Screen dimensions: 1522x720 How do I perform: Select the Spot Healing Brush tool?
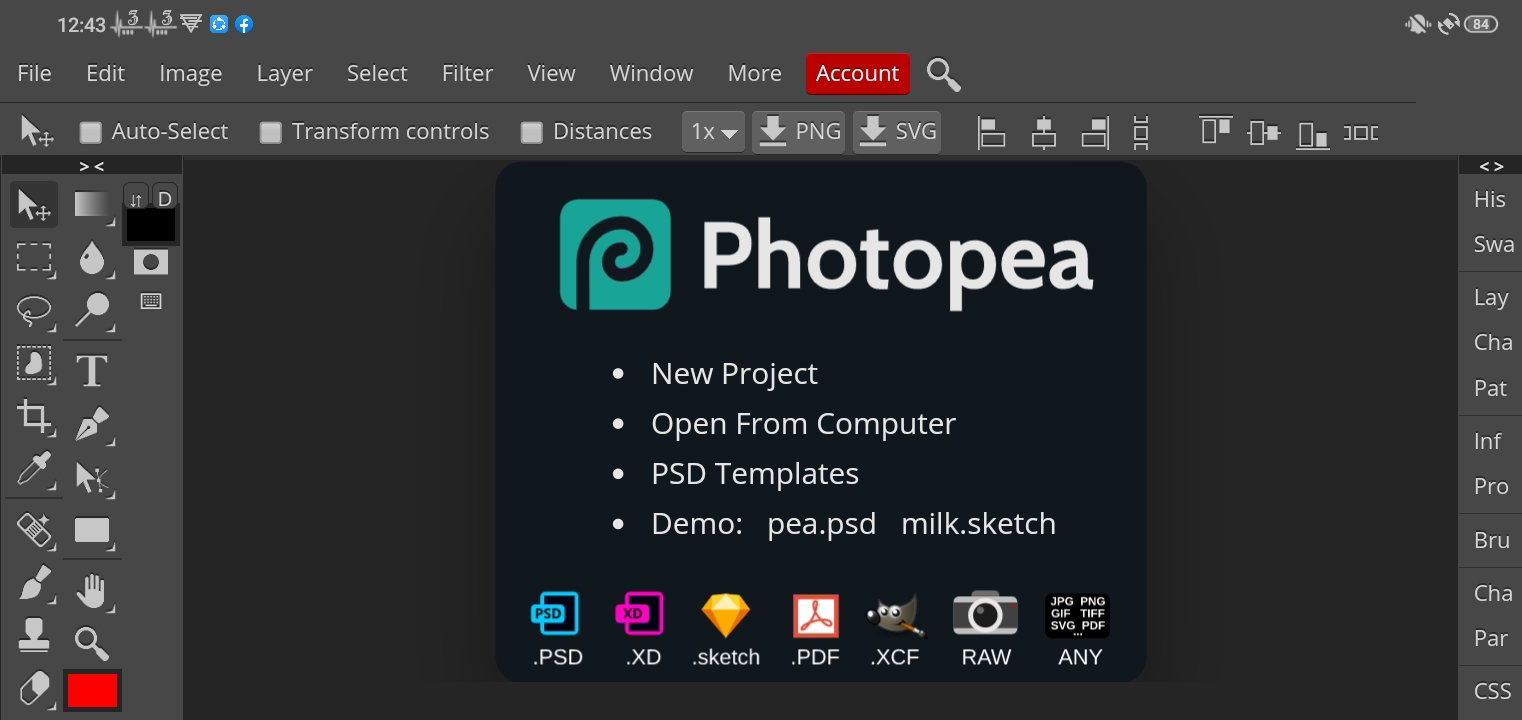point(34,529)
